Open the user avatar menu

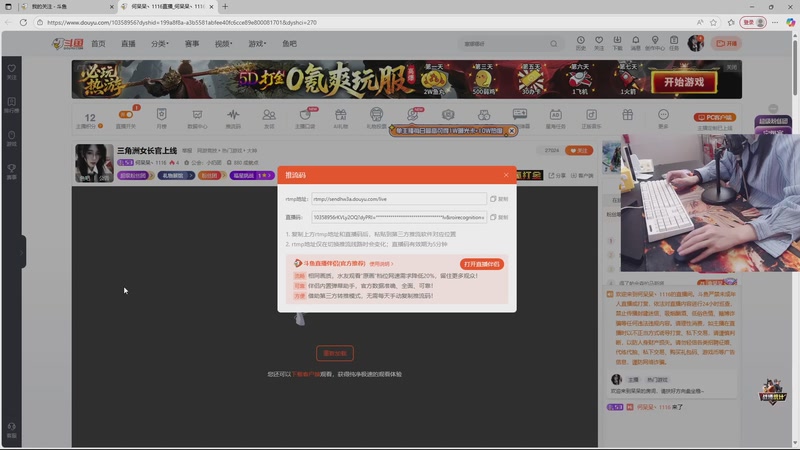point(695,43)
